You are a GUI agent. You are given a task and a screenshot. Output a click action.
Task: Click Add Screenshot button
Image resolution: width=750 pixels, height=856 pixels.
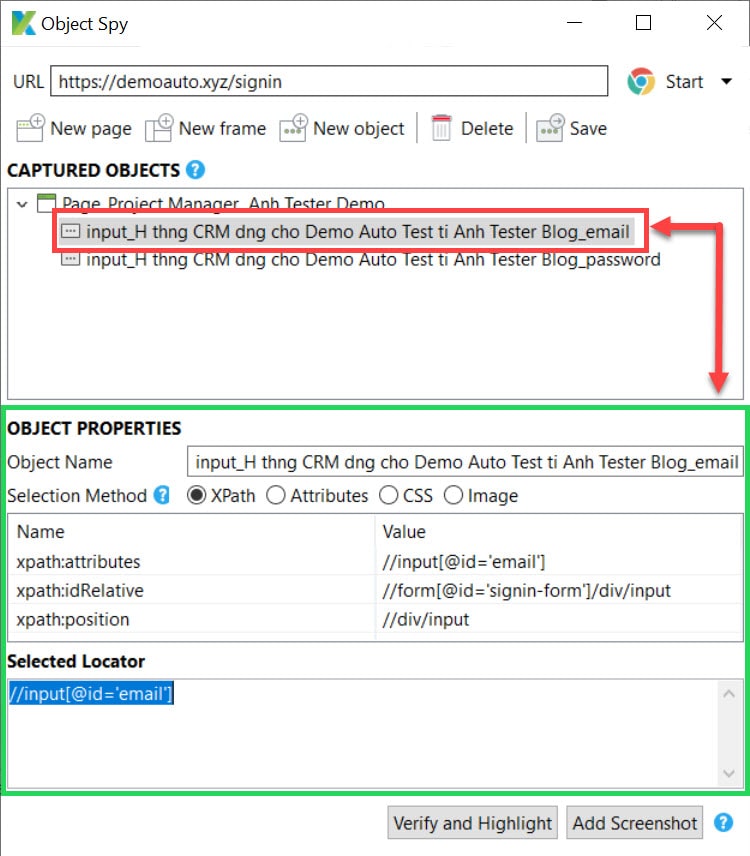click(634, 823)
